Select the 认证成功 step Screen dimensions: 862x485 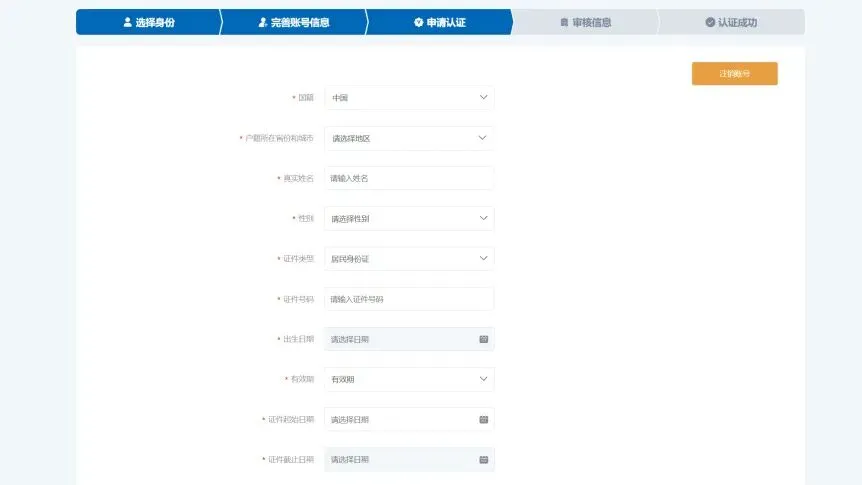tap(731, 22)
